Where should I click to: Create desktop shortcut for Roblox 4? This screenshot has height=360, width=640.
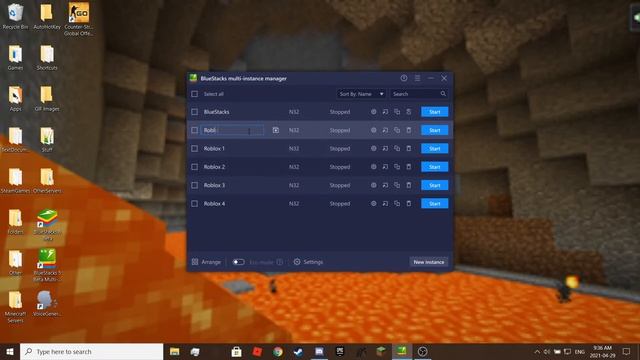coord(385,204)
